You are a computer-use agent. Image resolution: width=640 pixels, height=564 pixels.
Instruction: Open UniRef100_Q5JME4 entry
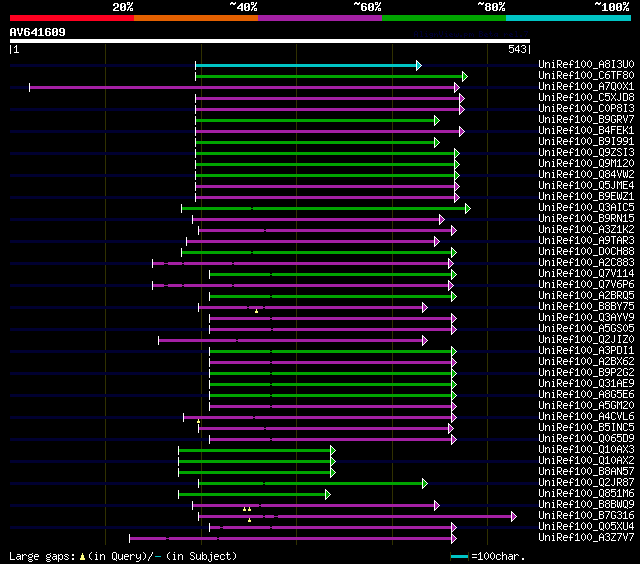(x=586, y=186)
